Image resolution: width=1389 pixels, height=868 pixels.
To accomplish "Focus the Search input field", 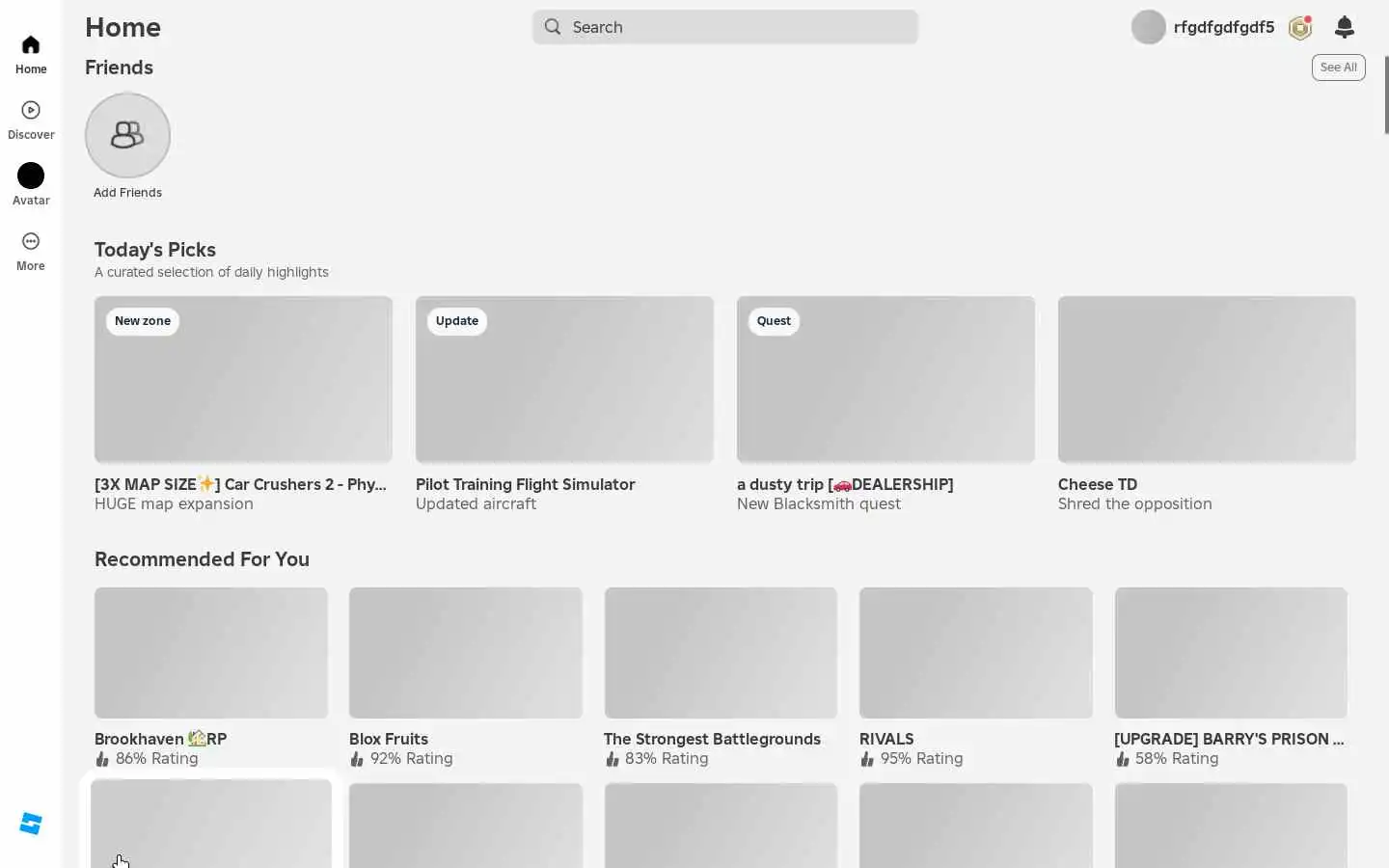I will [725, 27].
